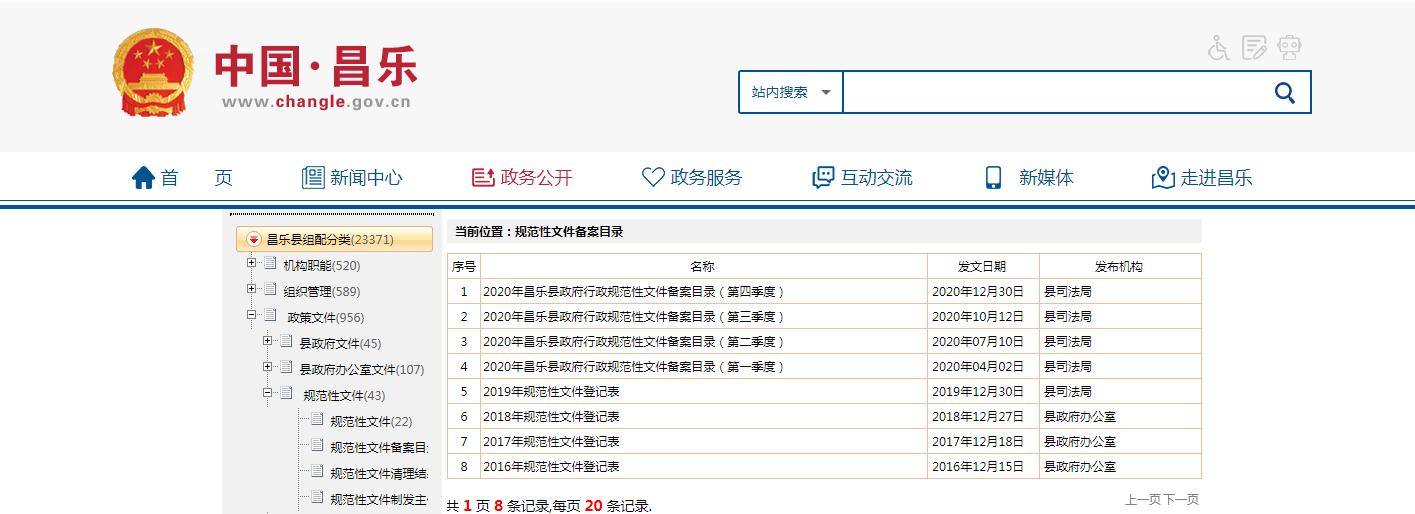Click into the site search text field

tap(1050, 93)
